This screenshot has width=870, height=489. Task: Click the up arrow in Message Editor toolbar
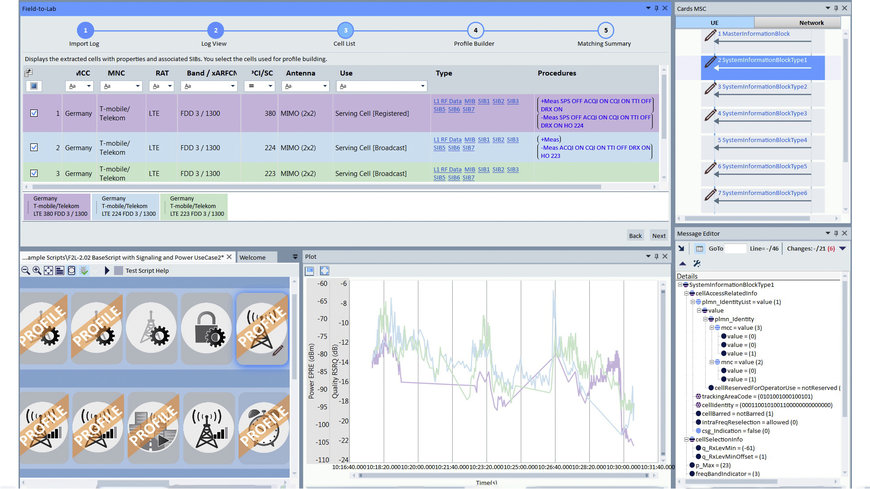point(683,264)
